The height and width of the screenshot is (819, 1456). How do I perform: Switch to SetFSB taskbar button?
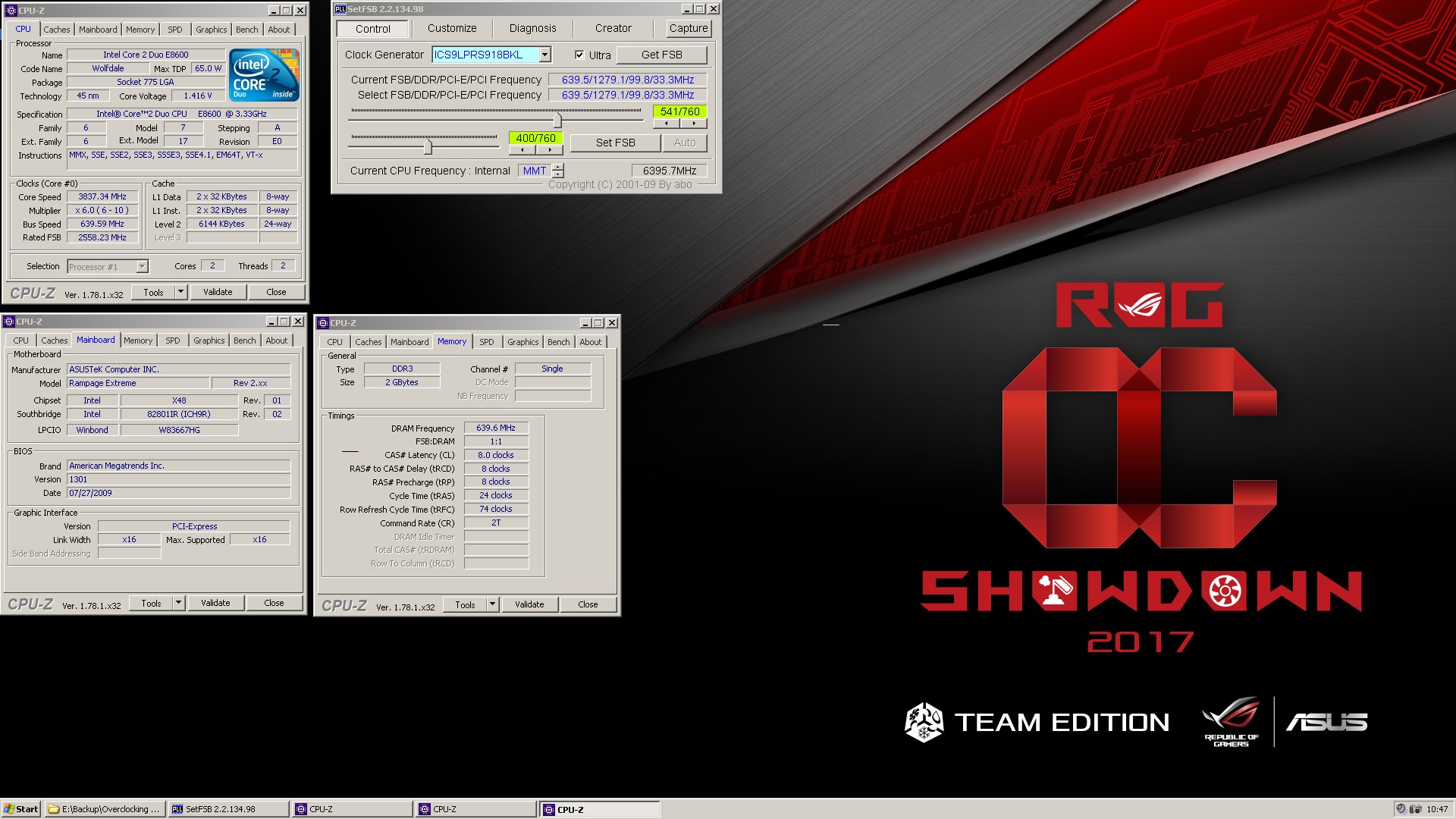point(228,809)
